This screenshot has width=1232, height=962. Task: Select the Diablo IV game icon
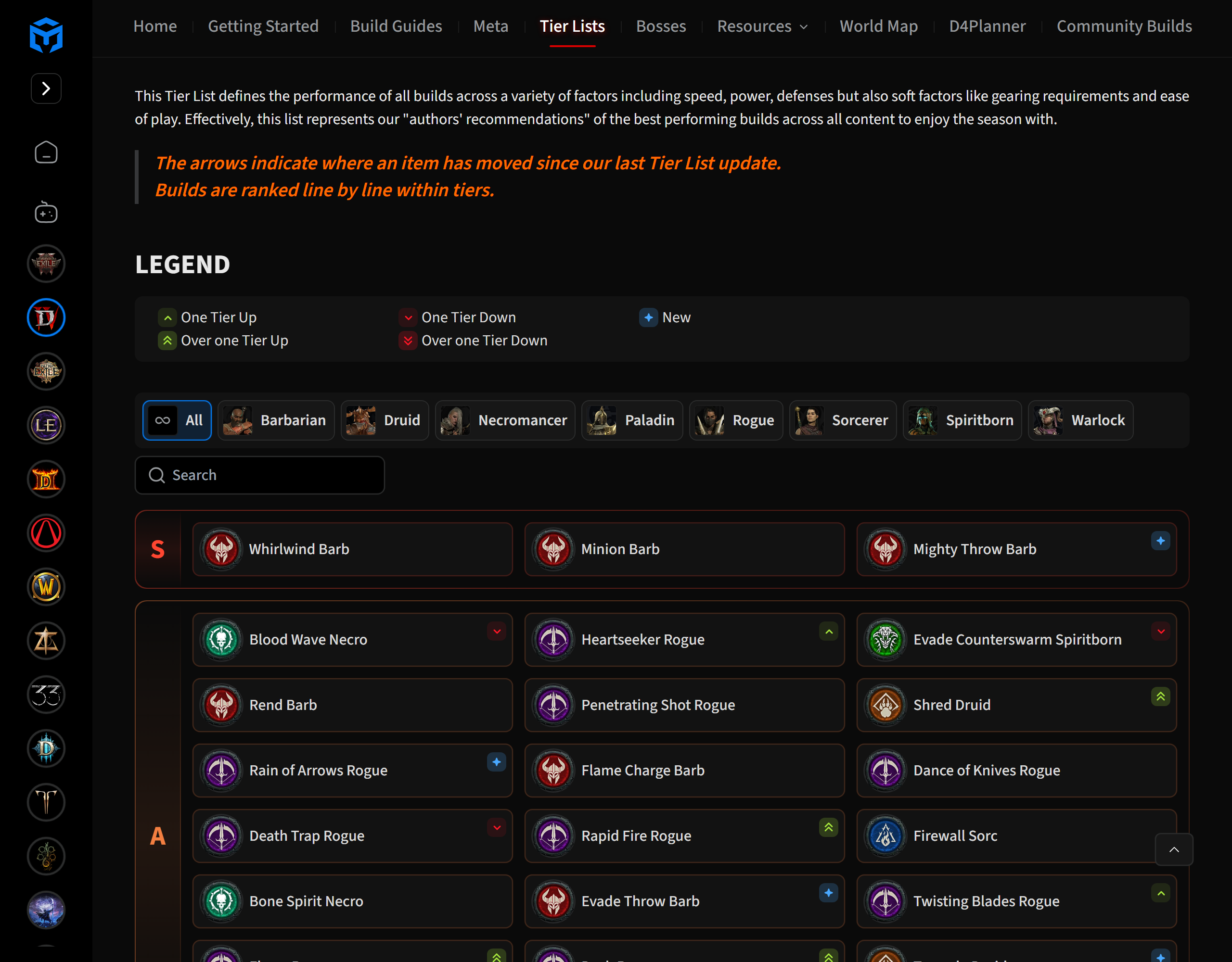[x=46, y=317]
